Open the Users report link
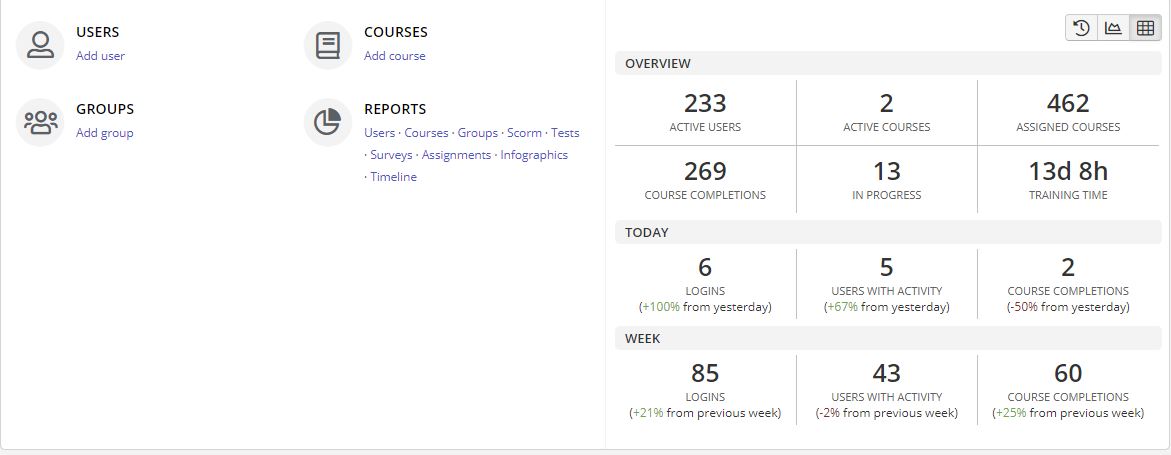Image resolution: width=1171 pixels, height=455 pixels. click(379, 133)
